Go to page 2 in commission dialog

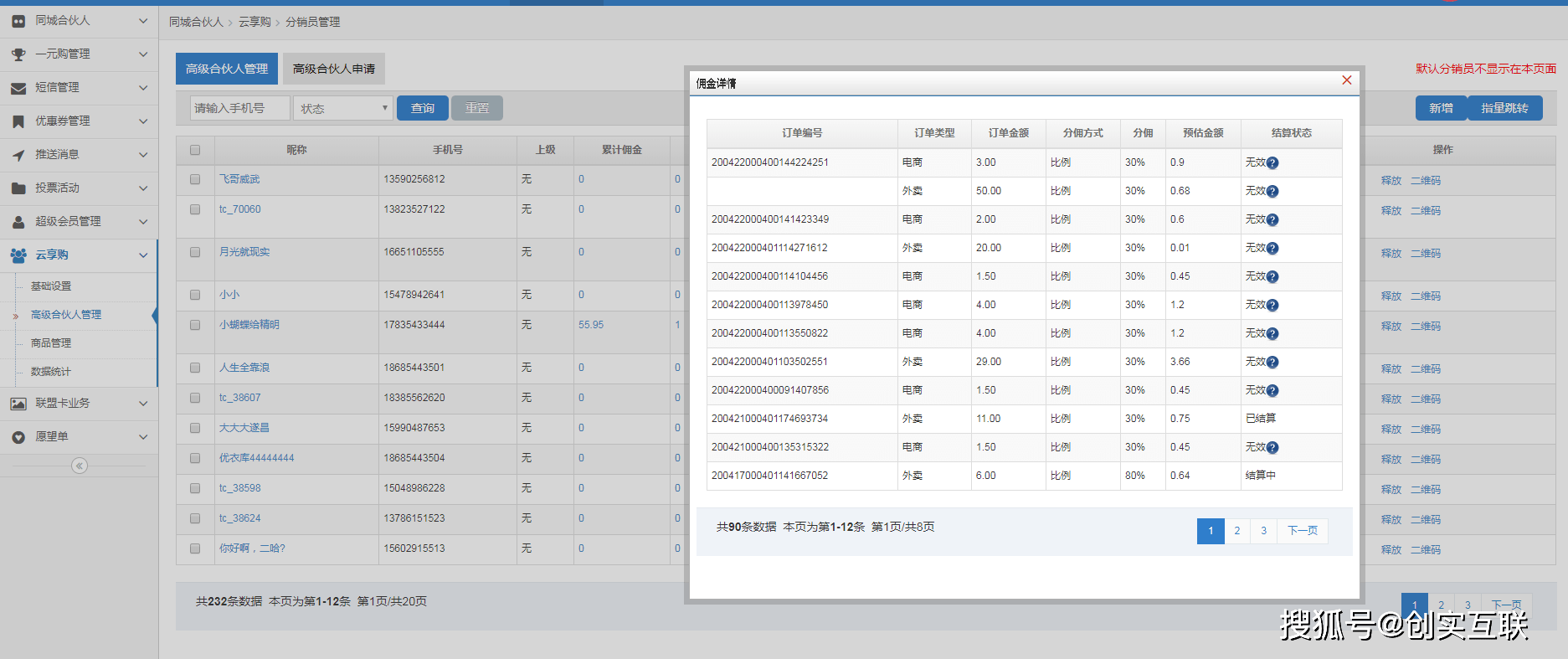1236,531
